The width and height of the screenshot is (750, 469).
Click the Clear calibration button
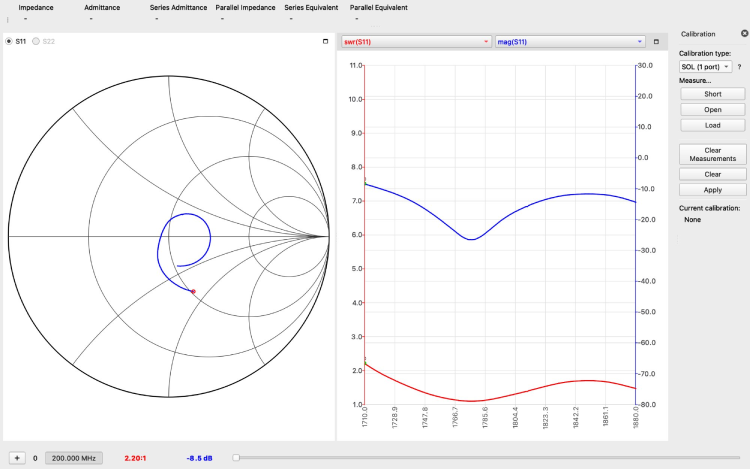[x=712, y=174]
